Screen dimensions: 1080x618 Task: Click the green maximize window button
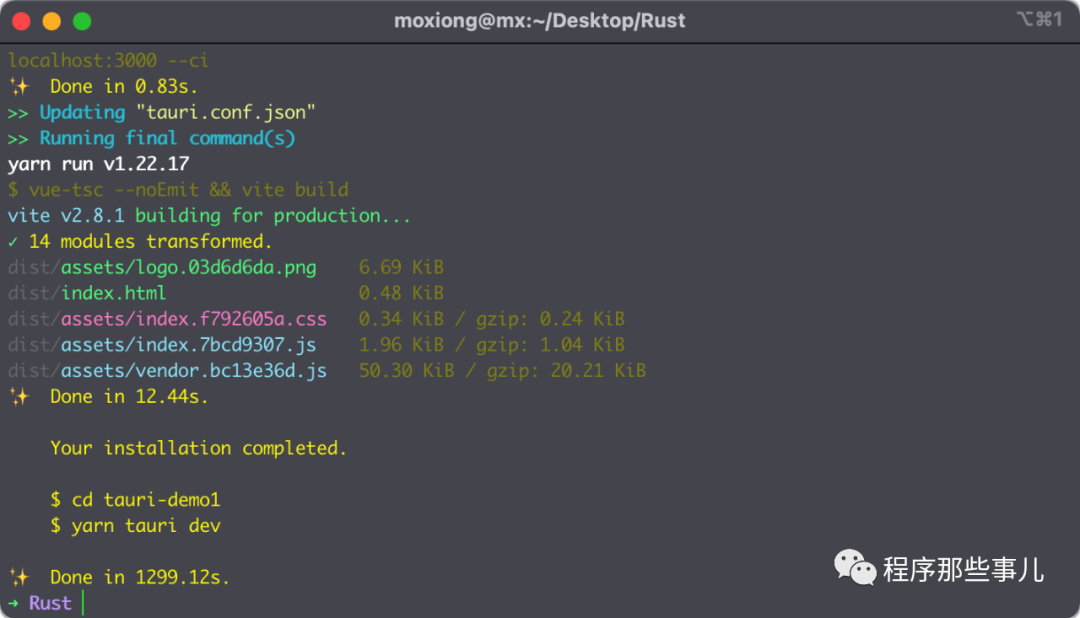click(x=82, y=21)
